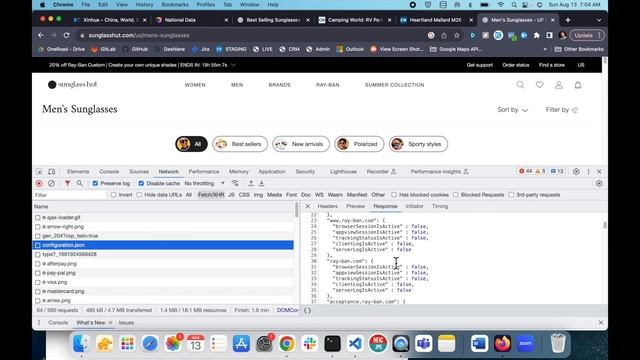Open the Find a store link
The height and width of the screenshot is (360, 640).
[552, 65]
